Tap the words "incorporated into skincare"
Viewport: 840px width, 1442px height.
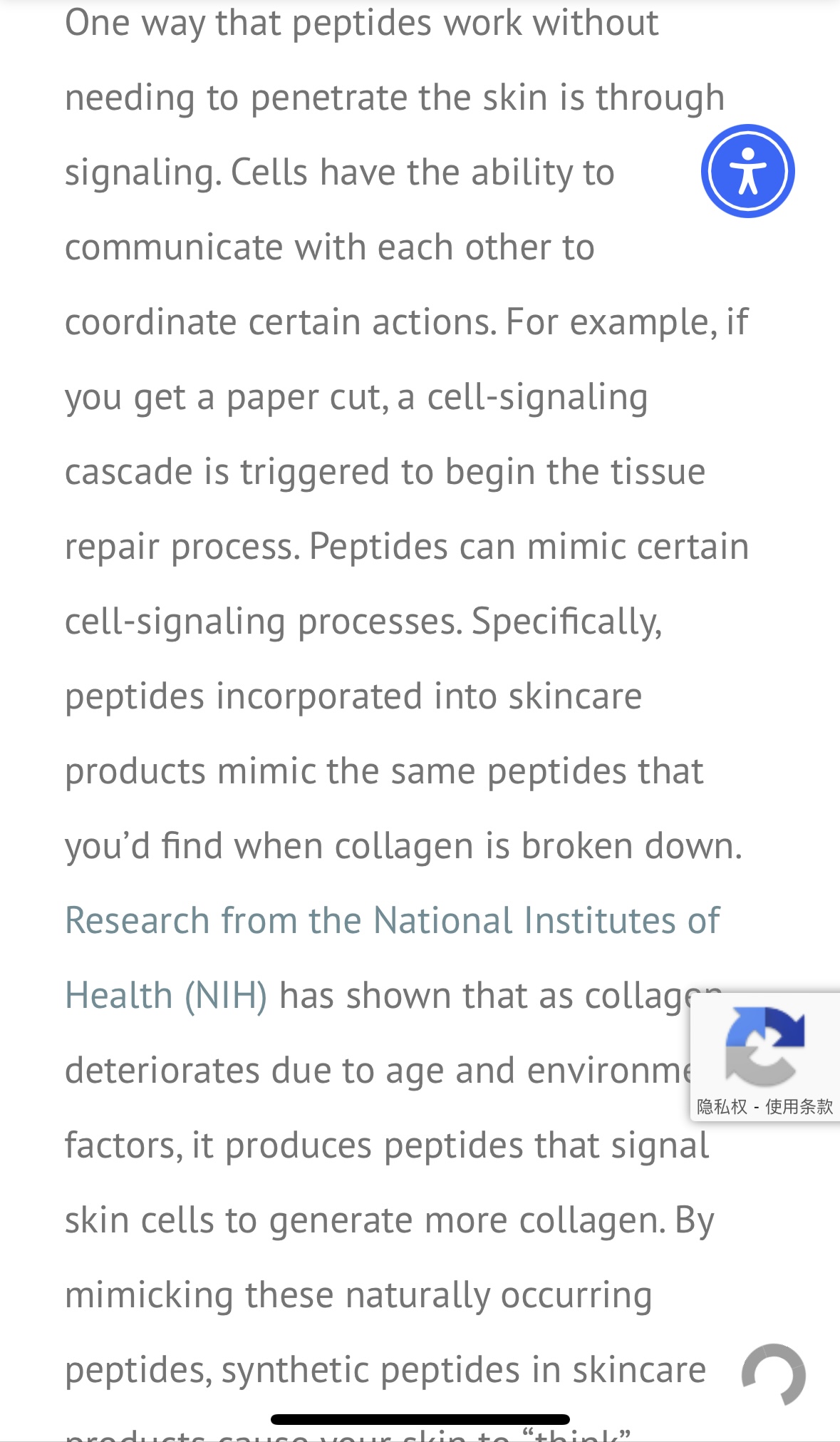428,696
